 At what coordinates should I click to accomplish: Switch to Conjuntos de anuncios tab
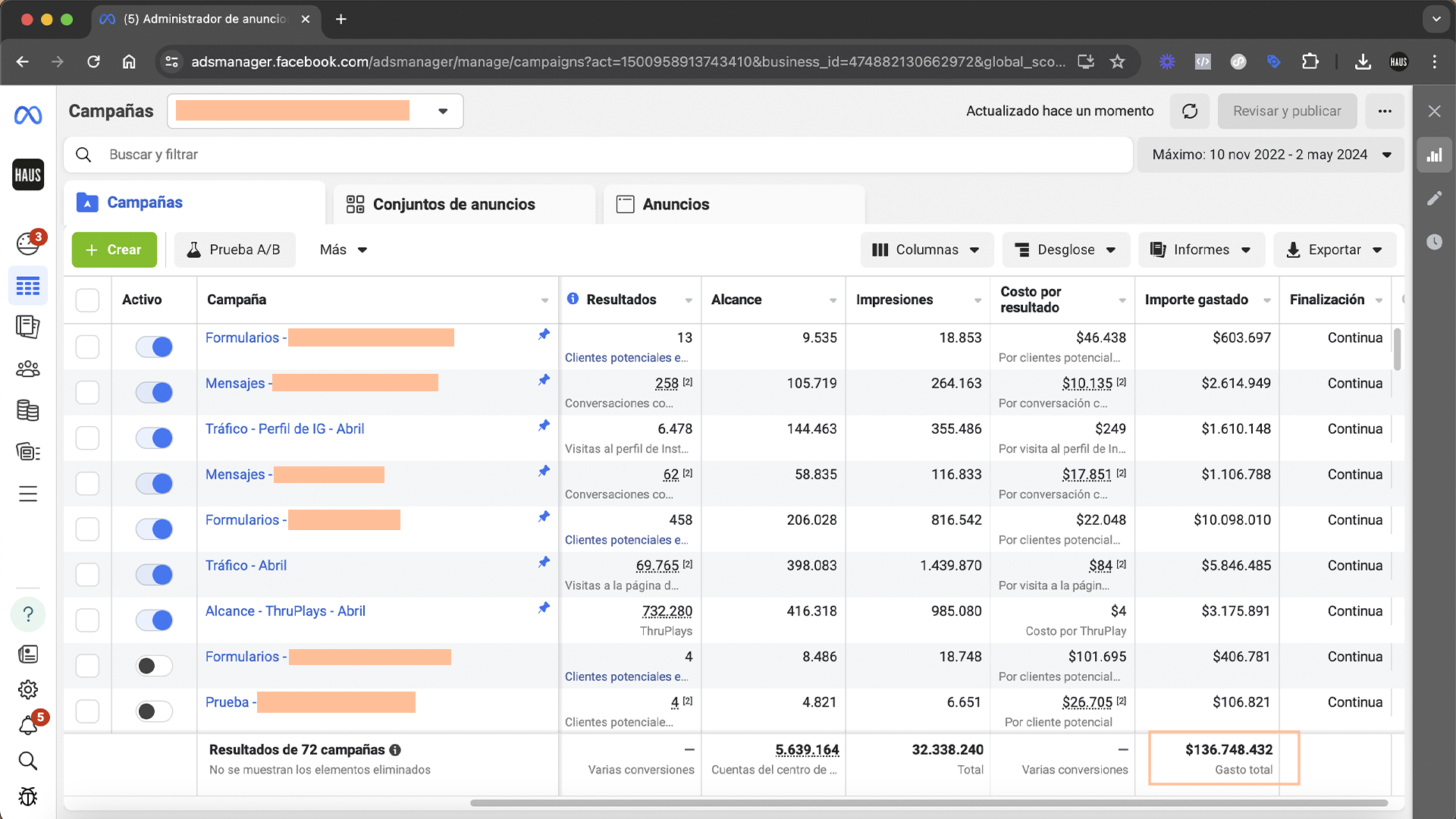click(x=453, y=205)
